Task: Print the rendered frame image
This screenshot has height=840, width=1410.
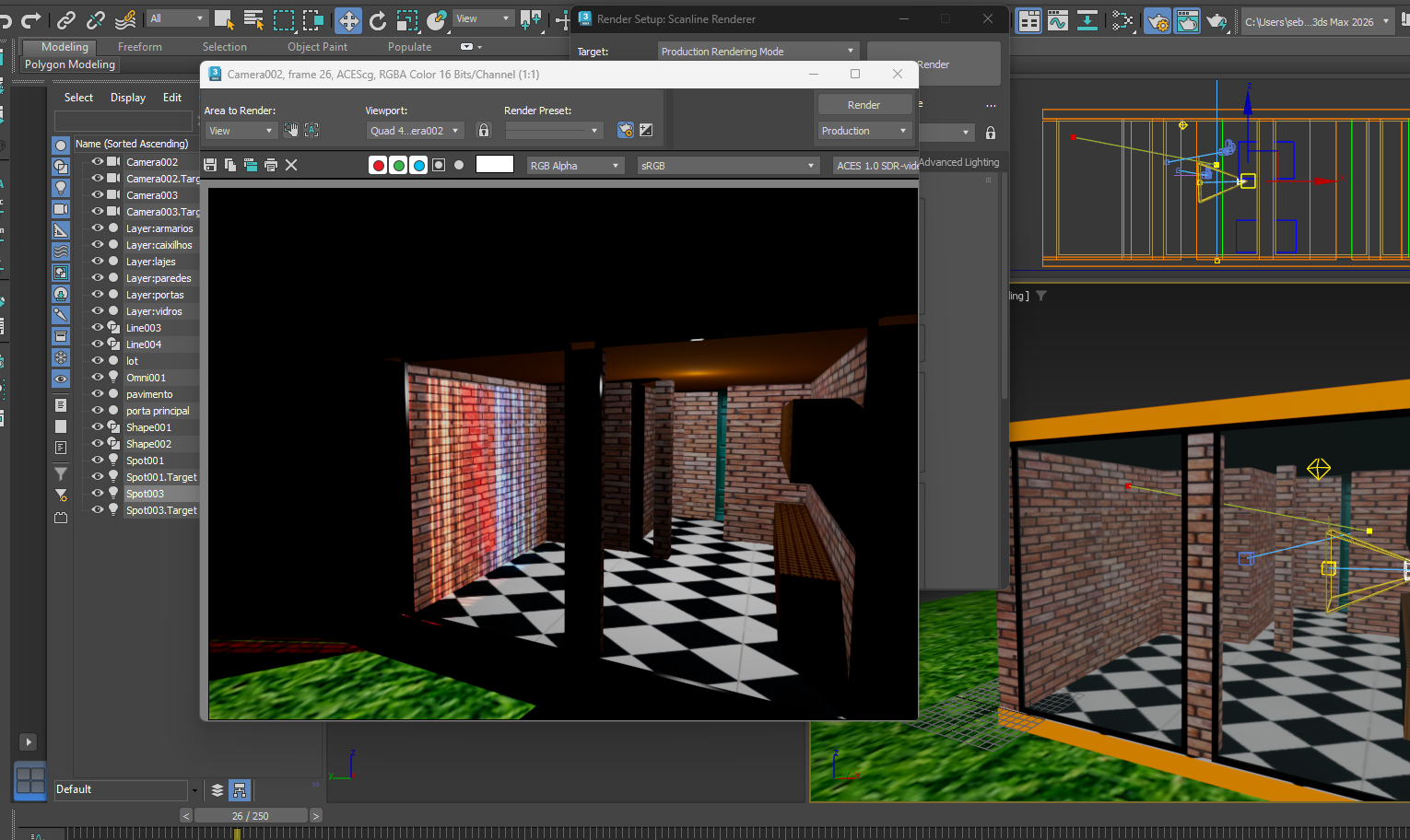Action: pos(271,165)
